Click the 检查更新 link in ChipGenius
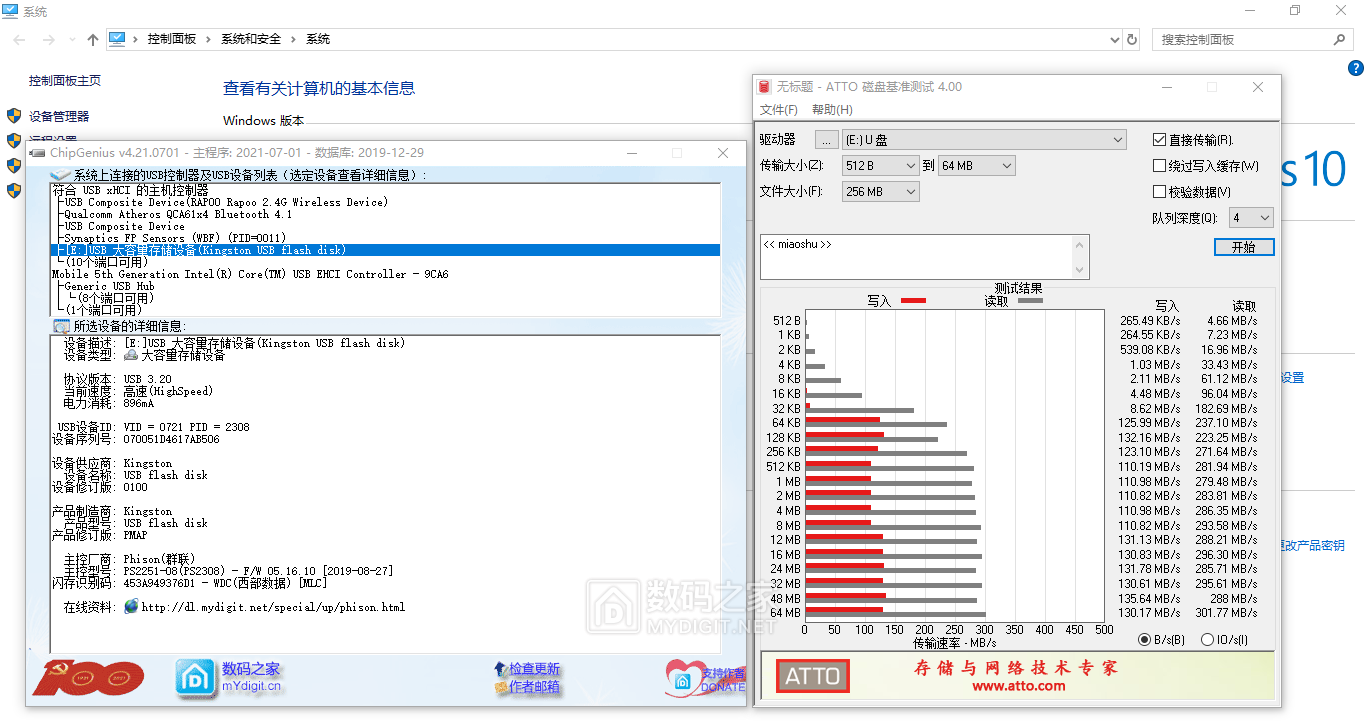The image size is (1366, 728). (534, 669)
